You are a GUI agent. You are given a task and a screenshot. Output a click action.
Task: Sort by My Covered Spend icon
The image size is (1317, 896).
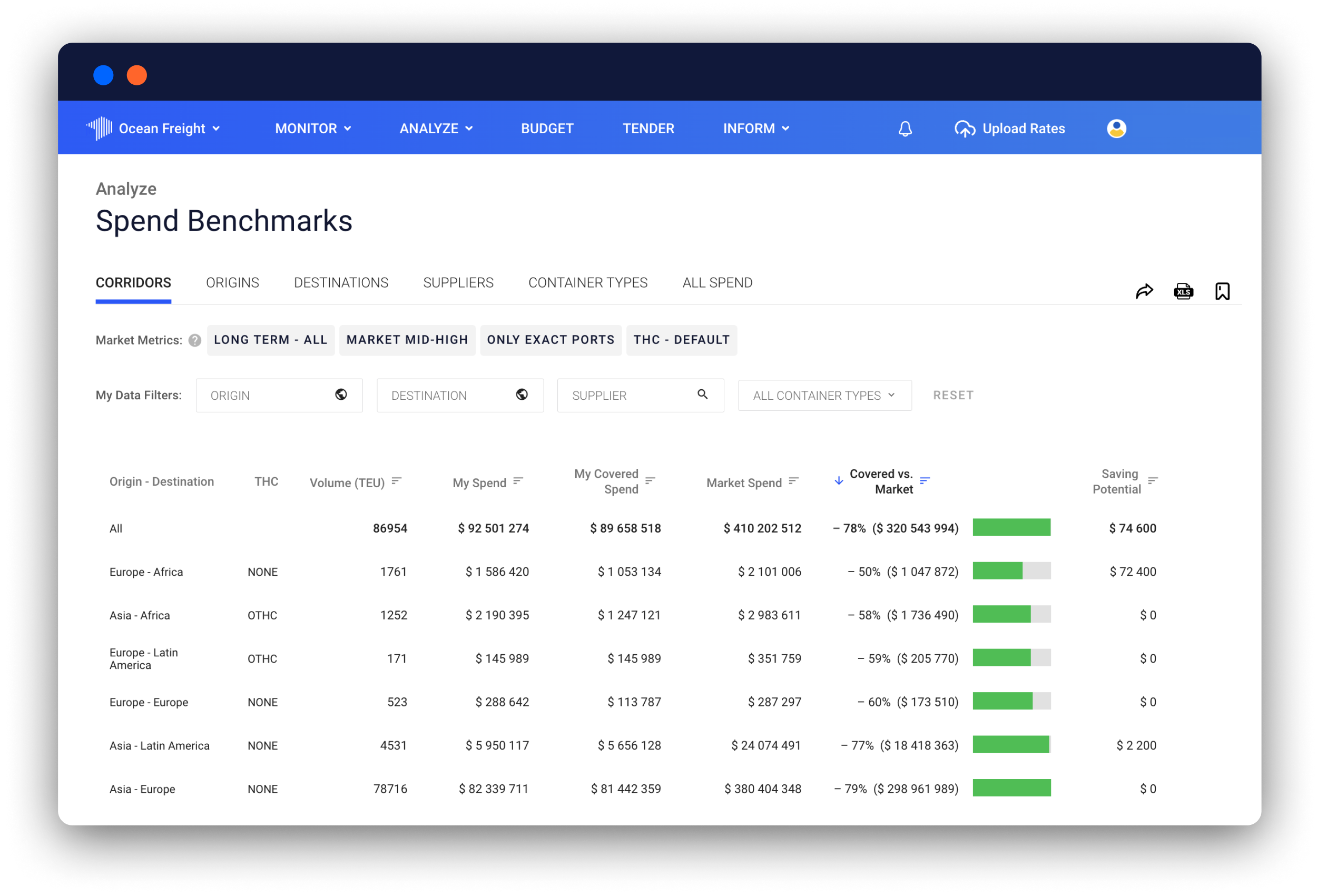pyautogui.click(x=650, y=480)
